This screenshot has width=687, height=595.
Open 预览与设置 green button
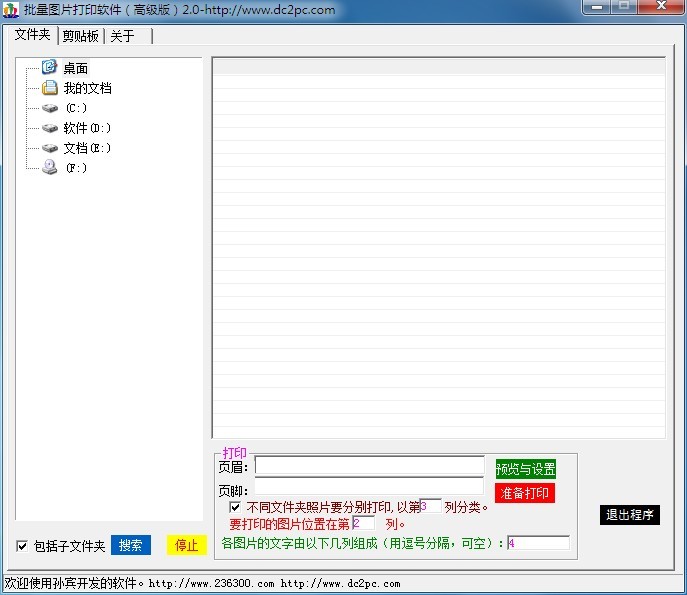[525, 469]
